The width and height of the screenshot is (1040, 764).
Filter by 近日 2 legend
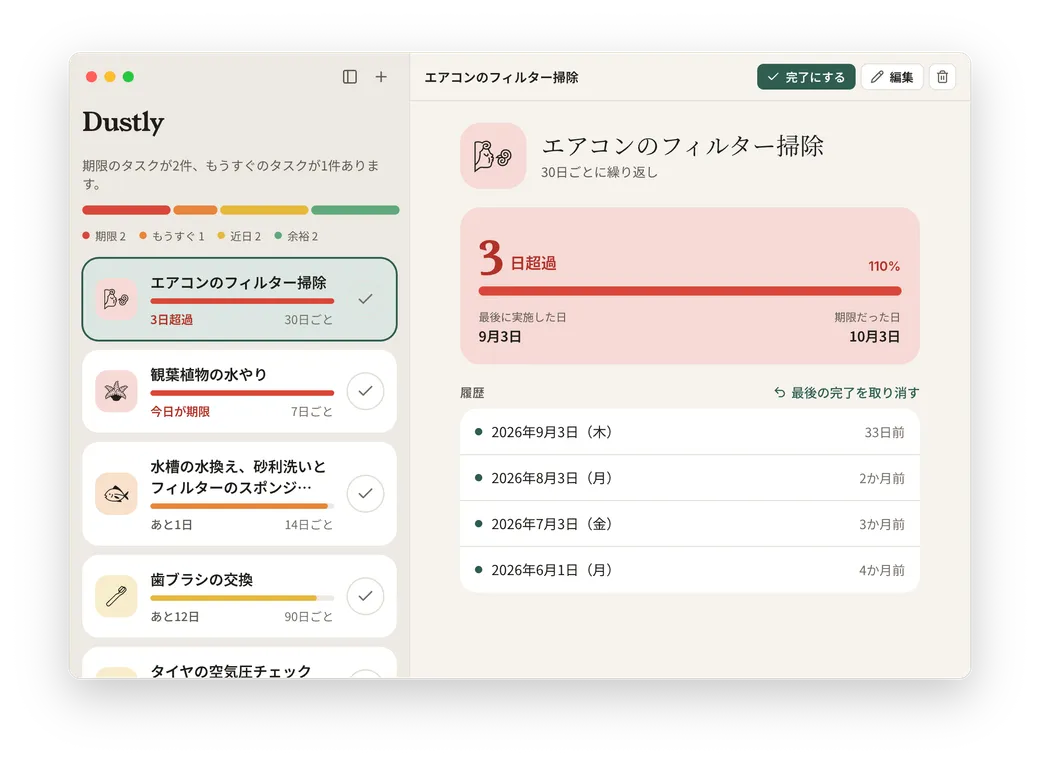(239, 236)
